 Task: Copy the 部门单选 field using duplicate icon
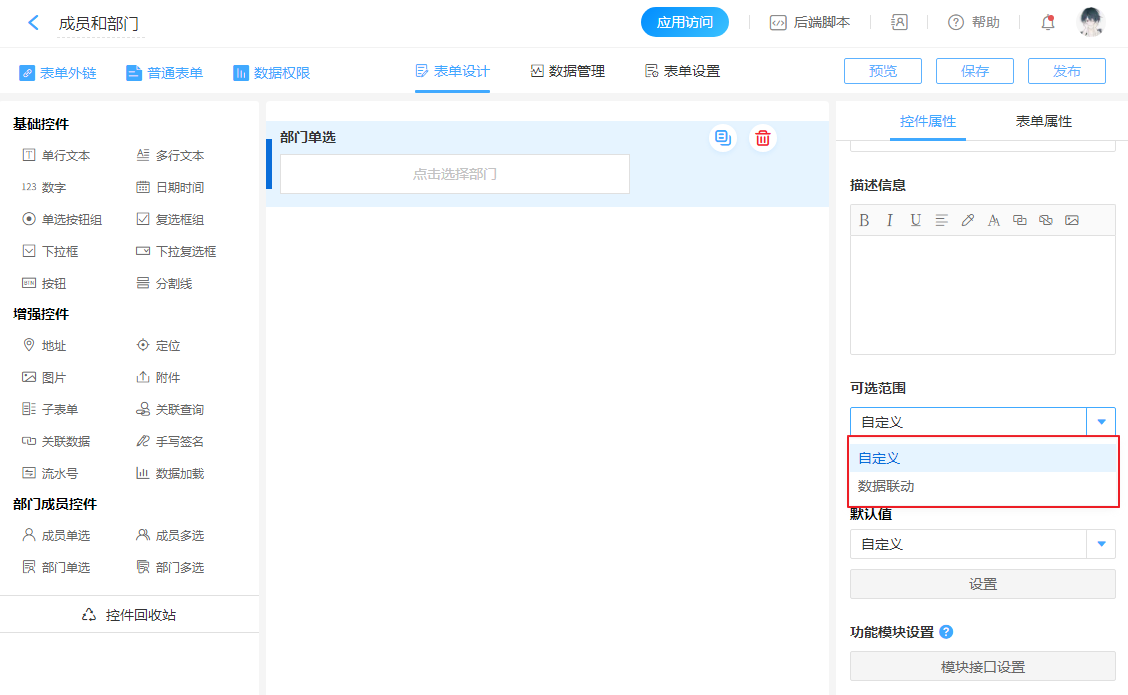coord(723,138)
